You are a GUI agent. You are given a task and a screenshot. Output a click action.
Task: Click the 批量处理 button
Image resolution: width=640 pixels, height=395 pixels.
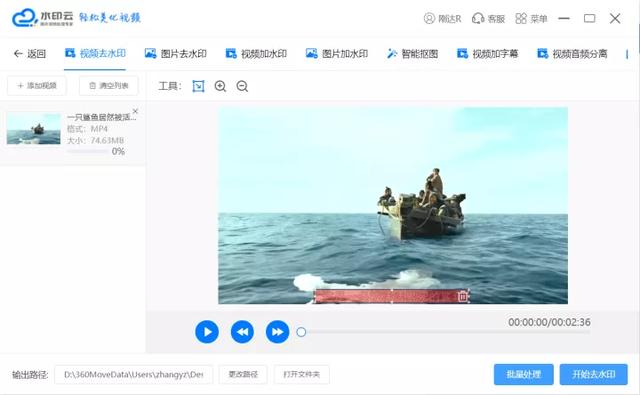tap(524, 374)
